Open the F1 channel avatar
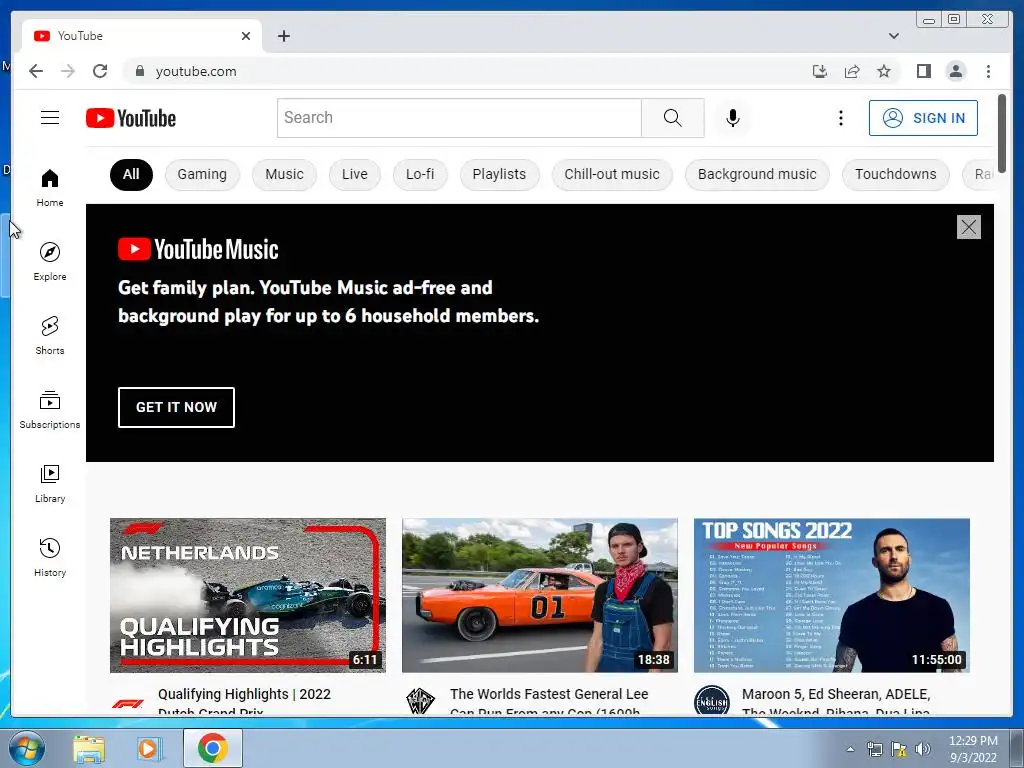 (128, 702)
